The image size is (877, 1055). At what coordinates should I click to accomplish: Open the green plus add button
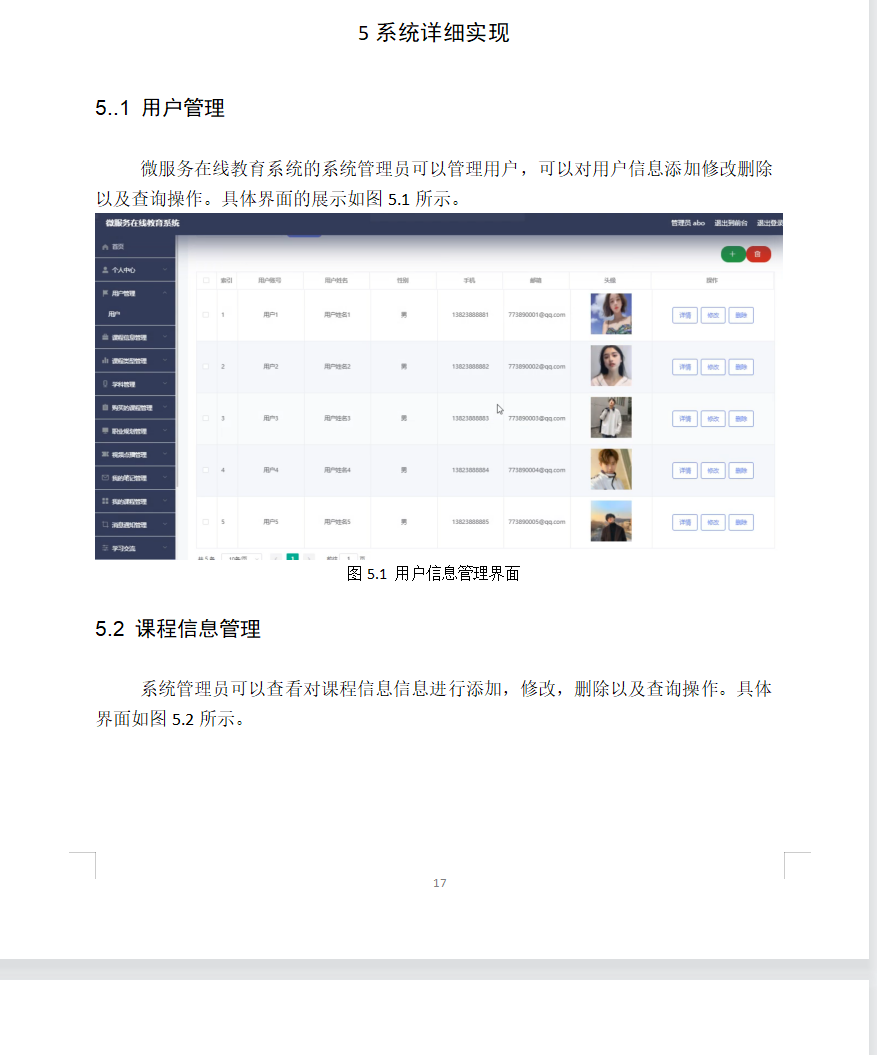point(733,255)
